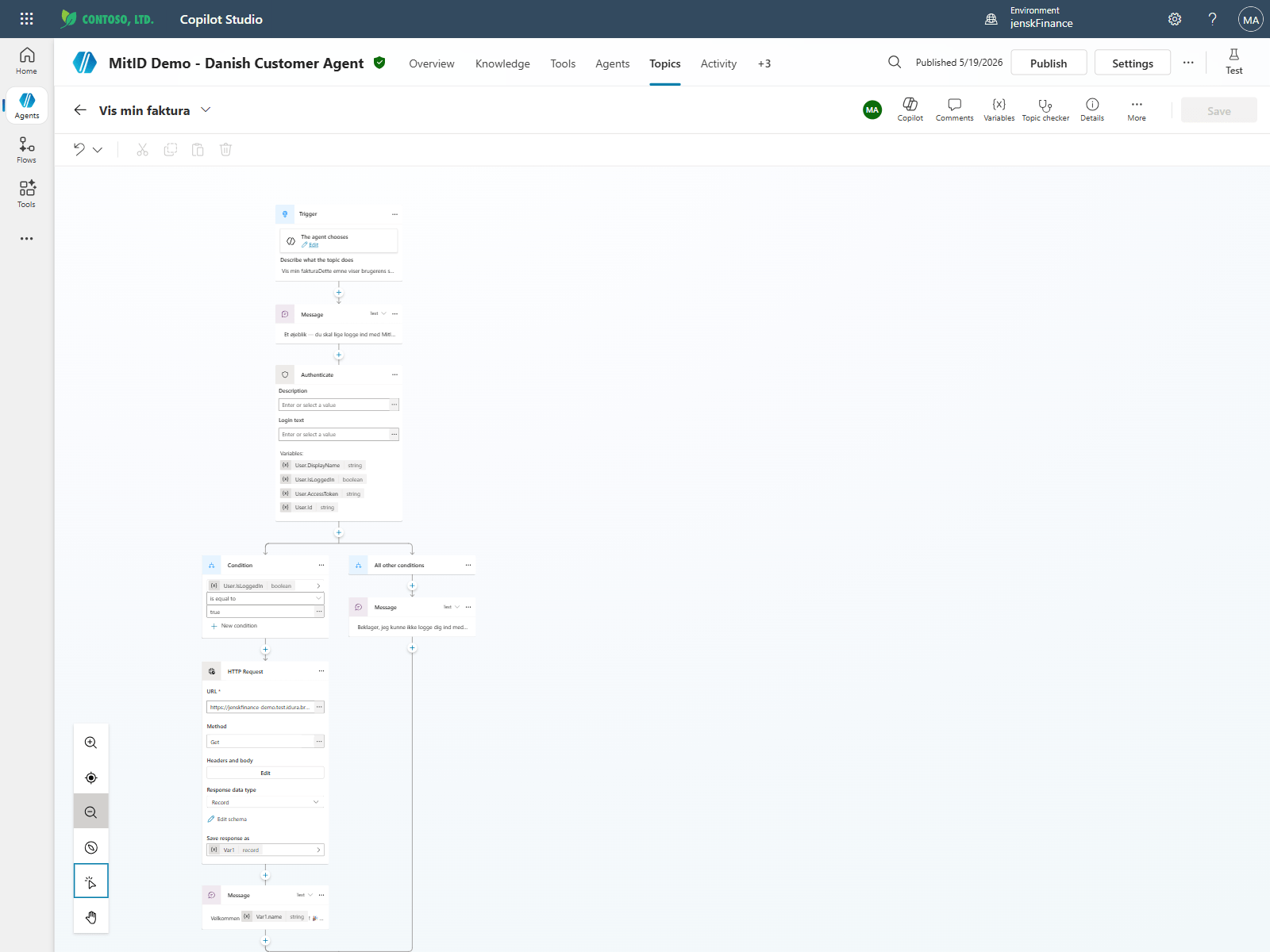The width and height of the screenshot is (1270, 952).
Task: Expand the undo history chevron
Action: coord(98,149)
